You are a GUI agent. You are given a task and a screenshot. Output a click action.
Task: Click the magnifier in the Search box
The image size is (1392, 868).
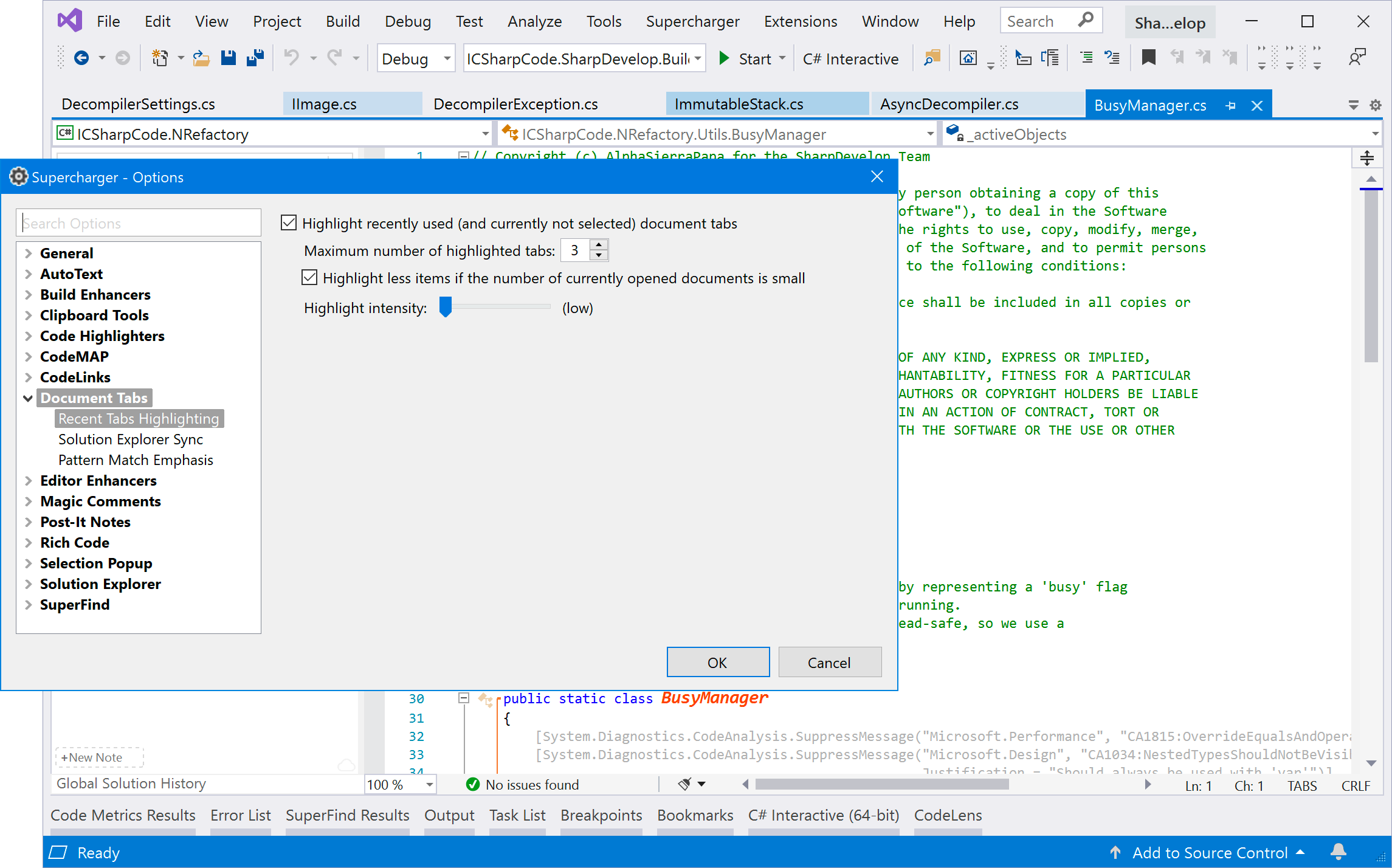(1086, 20)
